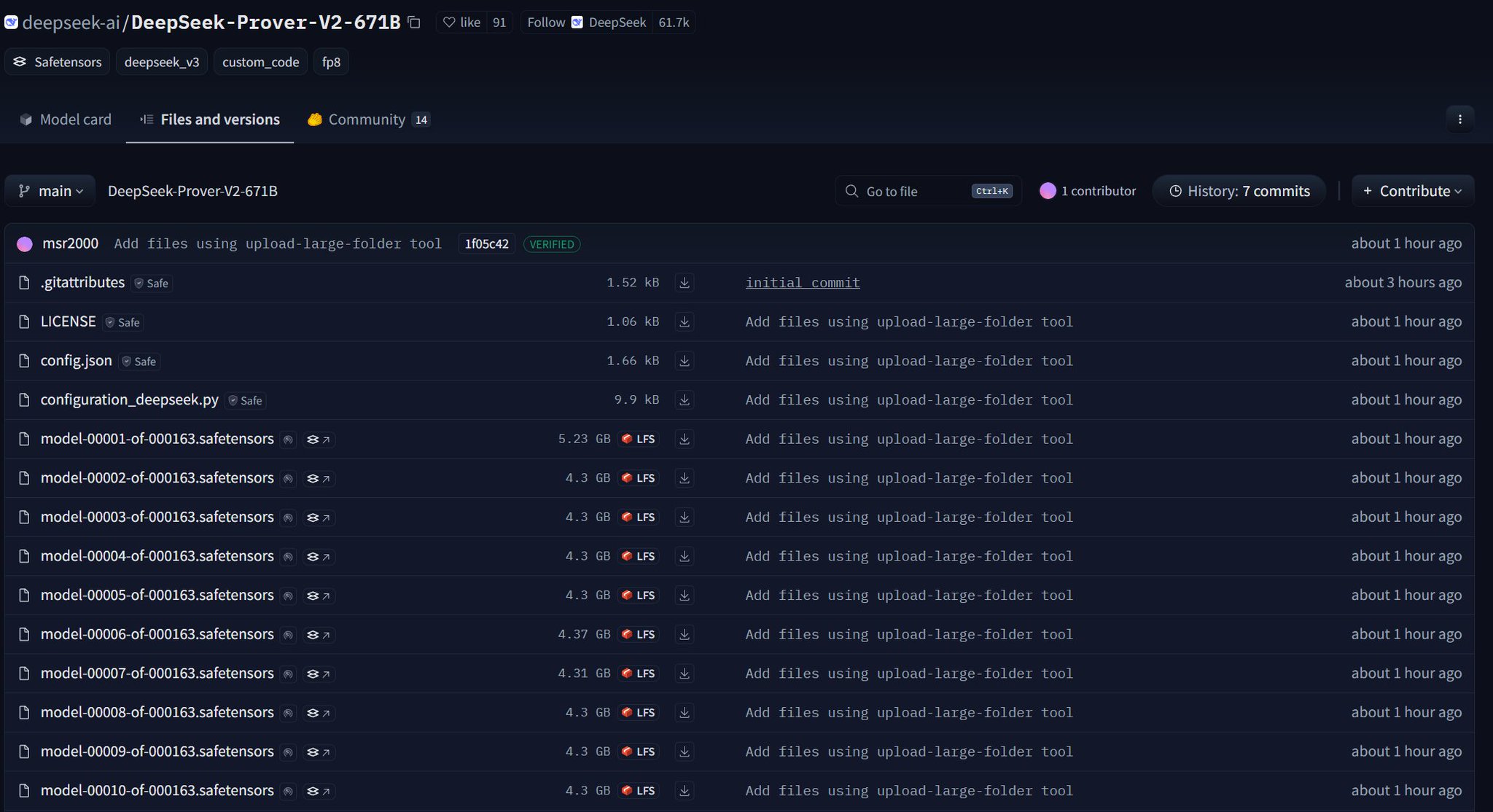The width and height of the screenshot is (1493, 812).
Task: Download the LICENSE file
Action: (685, 321)
